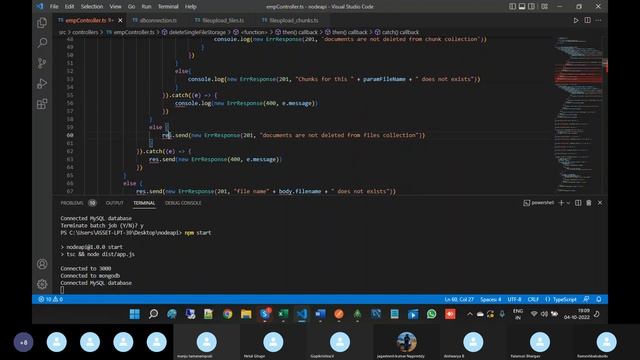Image resolution: width=640 pixels, height=360 pixels.
Task: Open Excel from taskbar
Action: tap(283, 314)
